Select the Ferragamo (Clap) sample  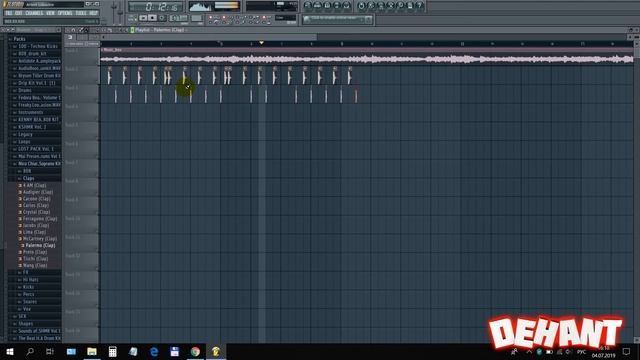40,218
